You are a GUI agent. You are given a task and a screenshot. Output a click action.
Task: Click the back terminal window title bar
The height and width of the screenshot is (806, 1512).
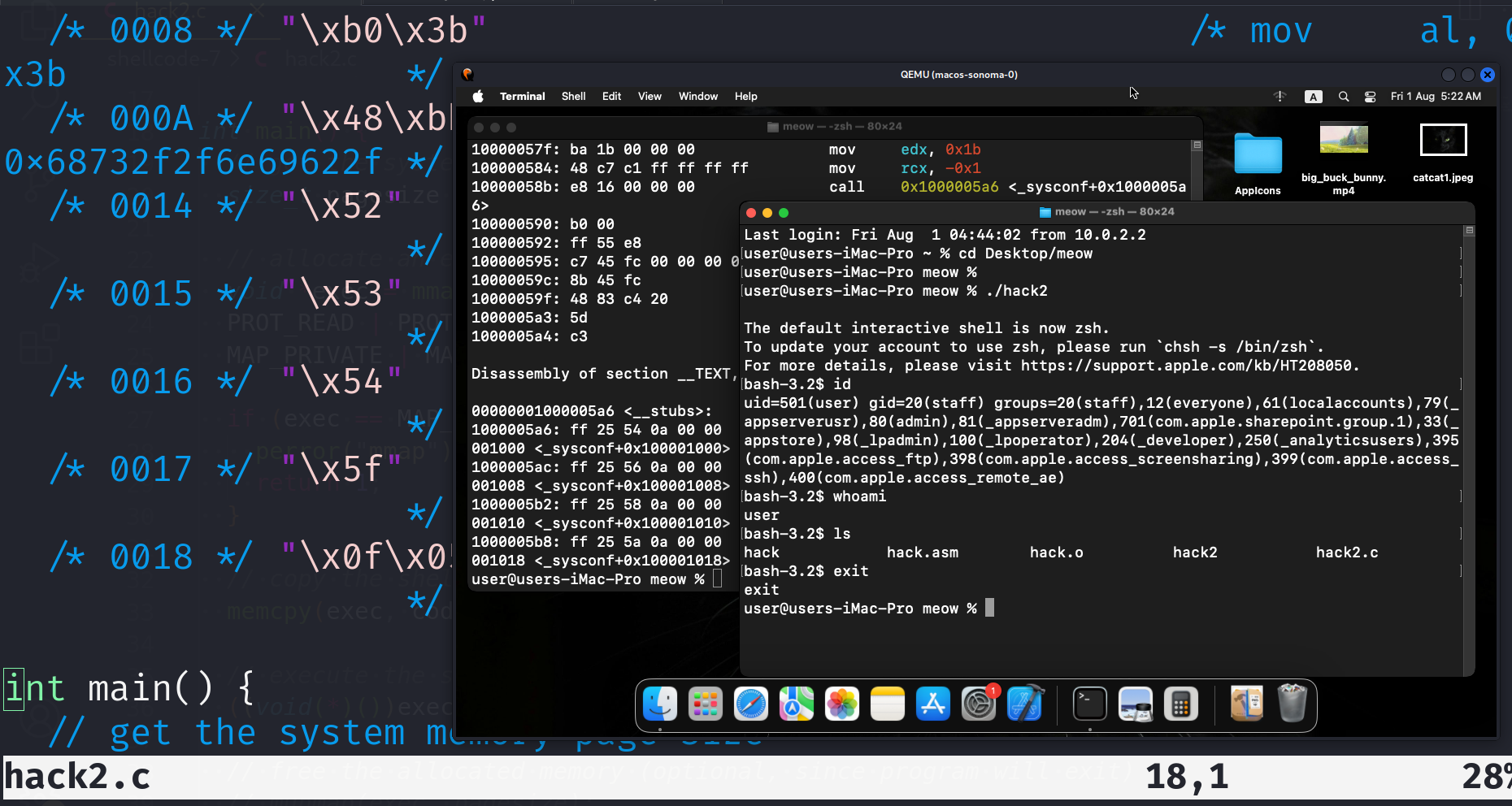[834, 127]
